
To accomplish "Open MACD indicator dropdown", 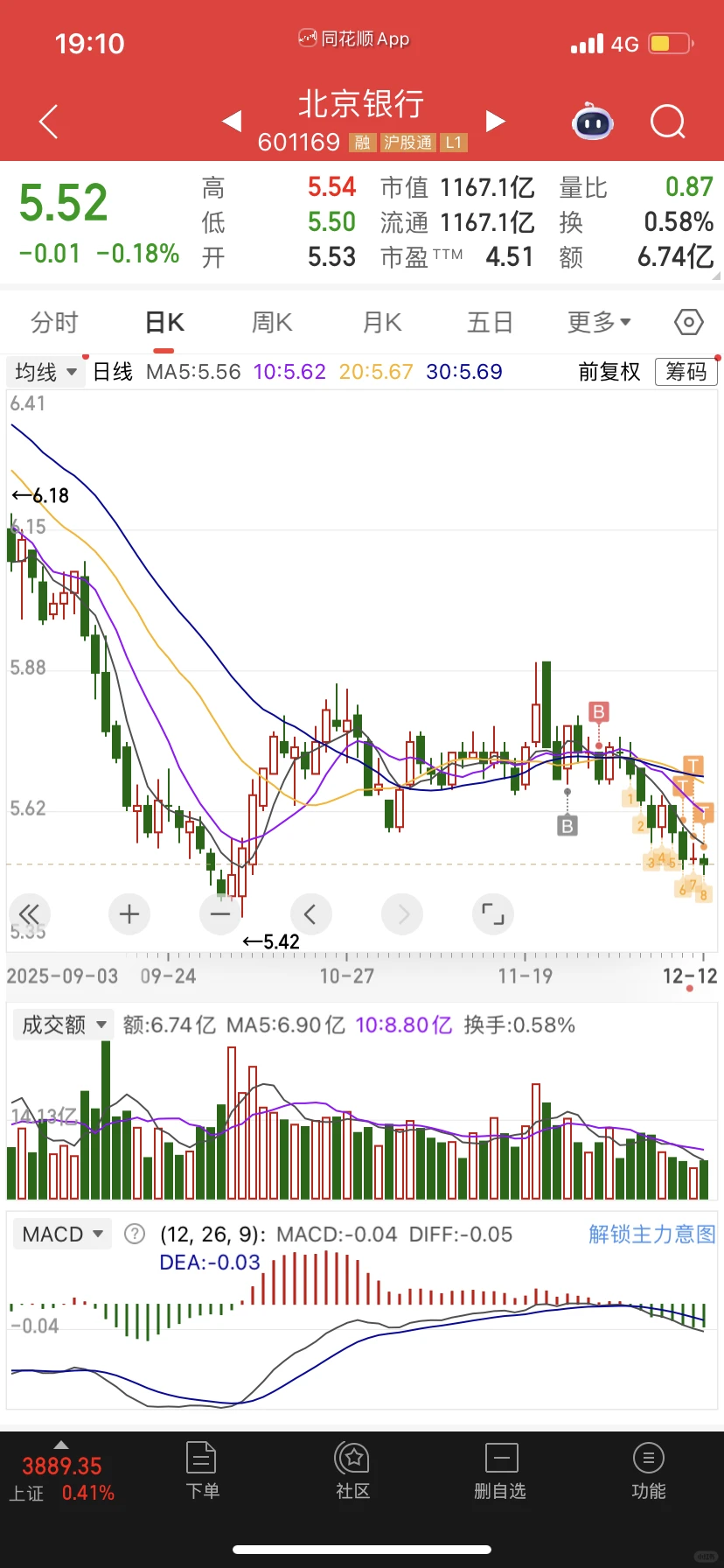I will pos(61,1234).
